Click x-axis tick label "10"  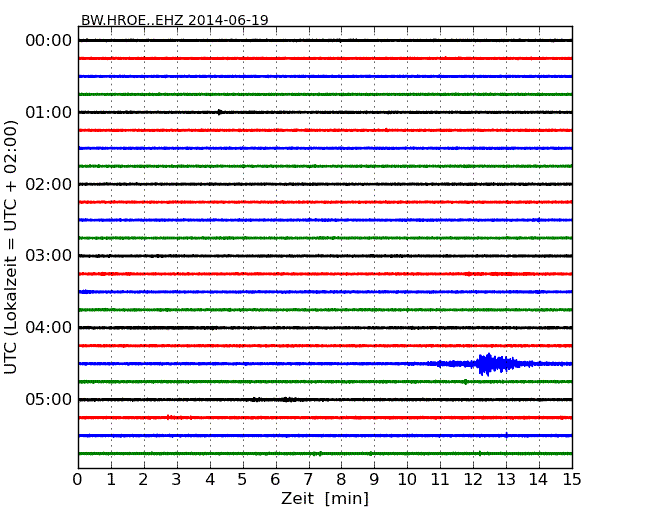[x=407, y=480]
